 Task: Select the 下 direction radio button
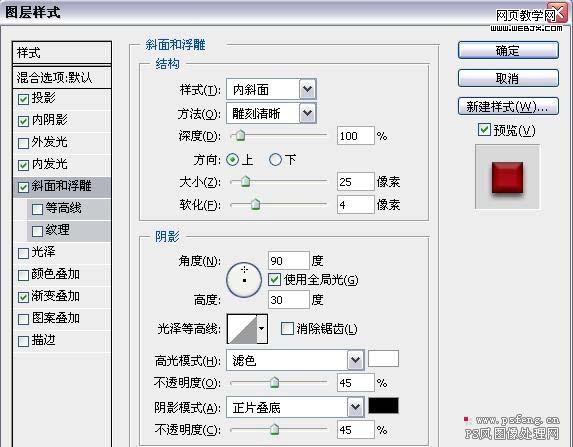[x=275, y=159]
